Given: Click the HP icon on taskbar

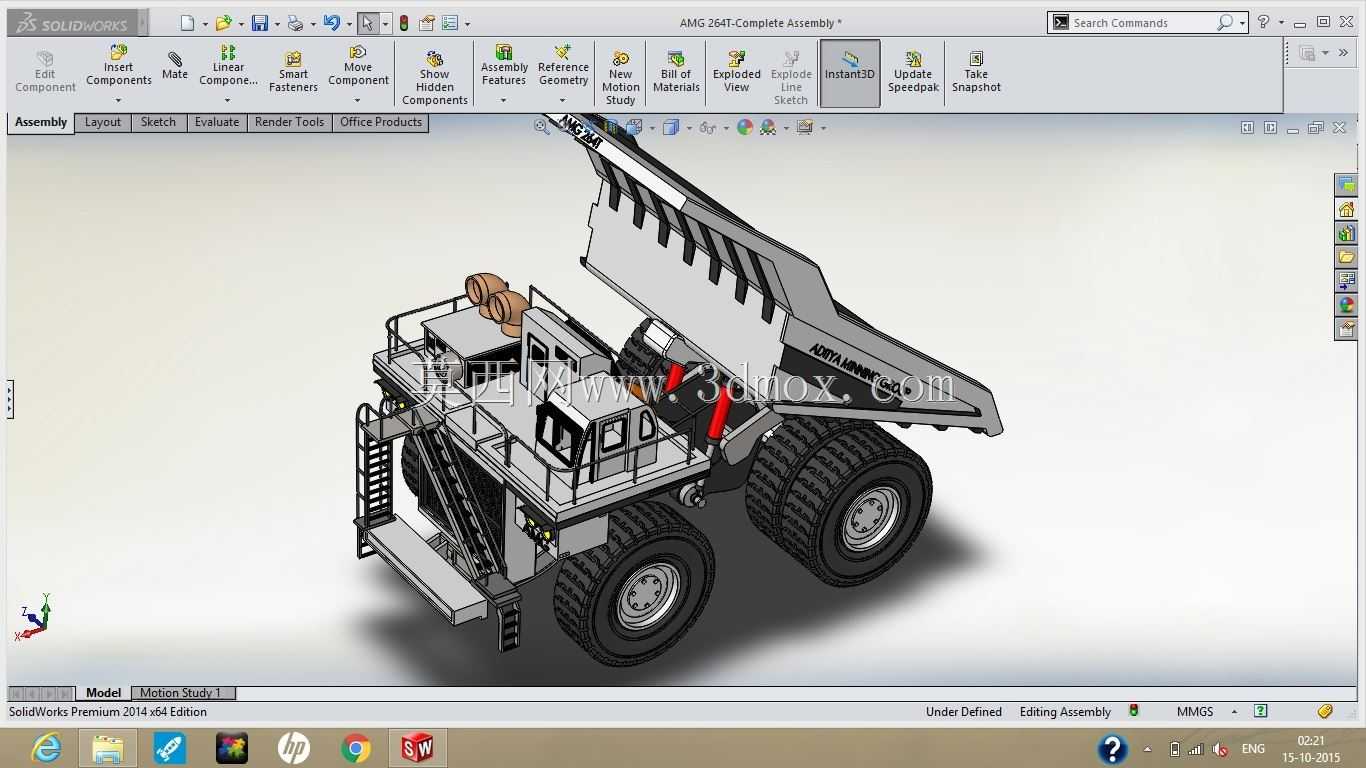Looking at the screenshot, I should [293, 748].
